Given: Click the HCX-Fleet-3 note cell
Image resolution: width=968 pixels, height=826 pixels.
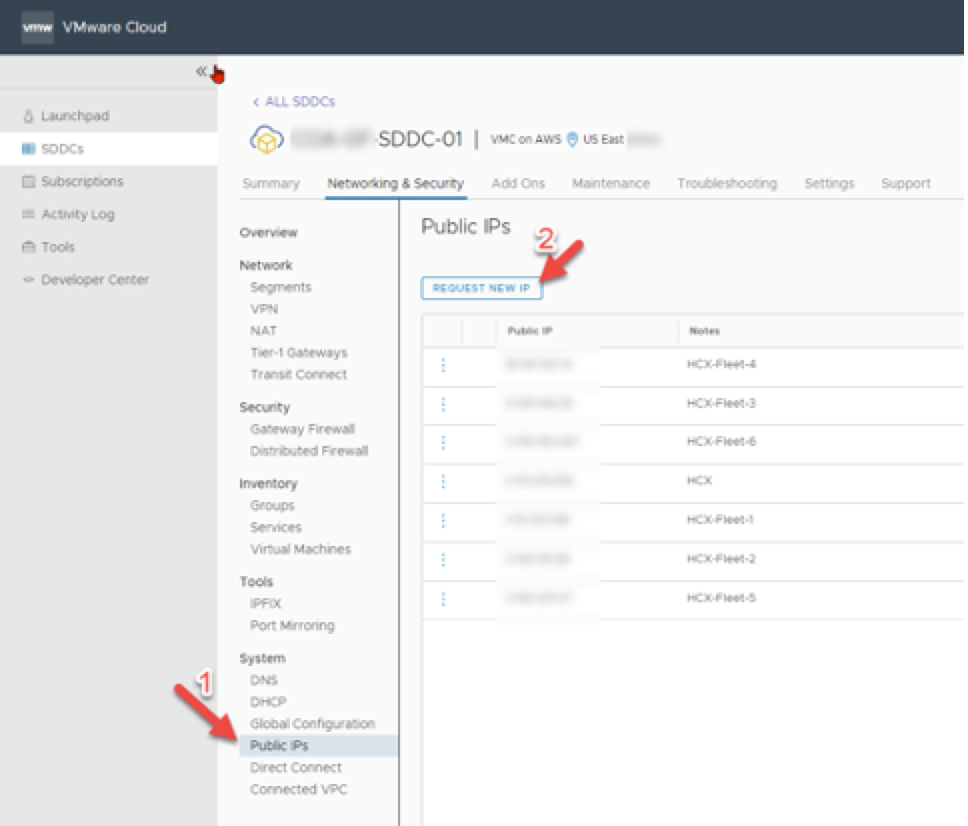Looking at the screenshot, I should pos(721,403).
